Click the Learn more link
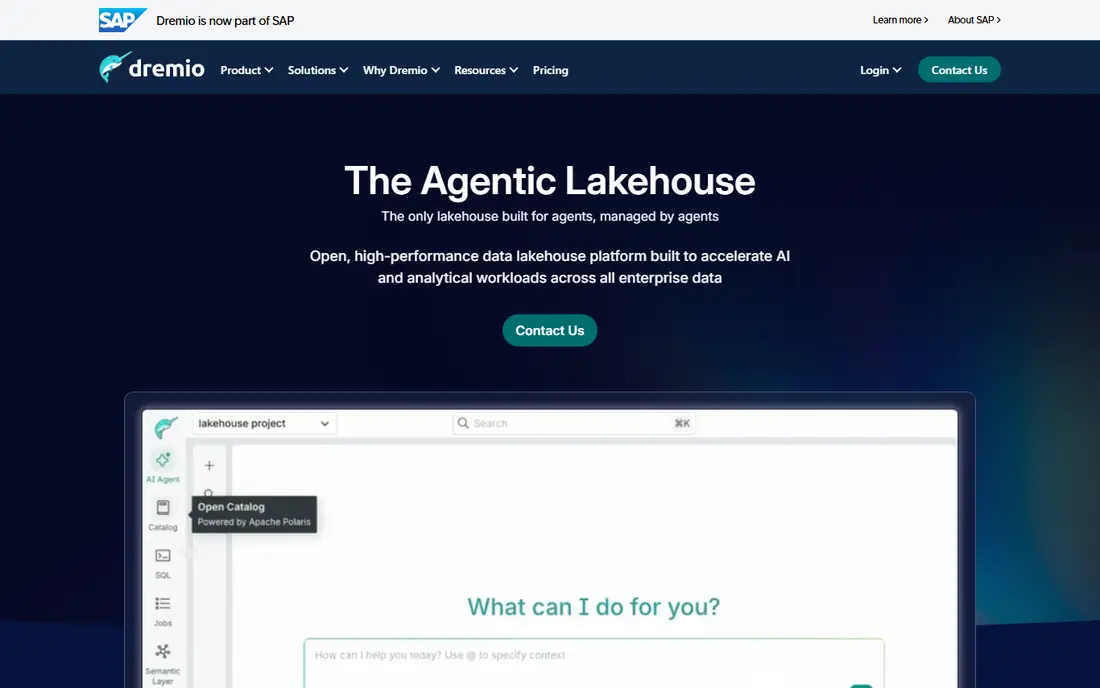1100x688 pixels. click(x=900, y=20)
